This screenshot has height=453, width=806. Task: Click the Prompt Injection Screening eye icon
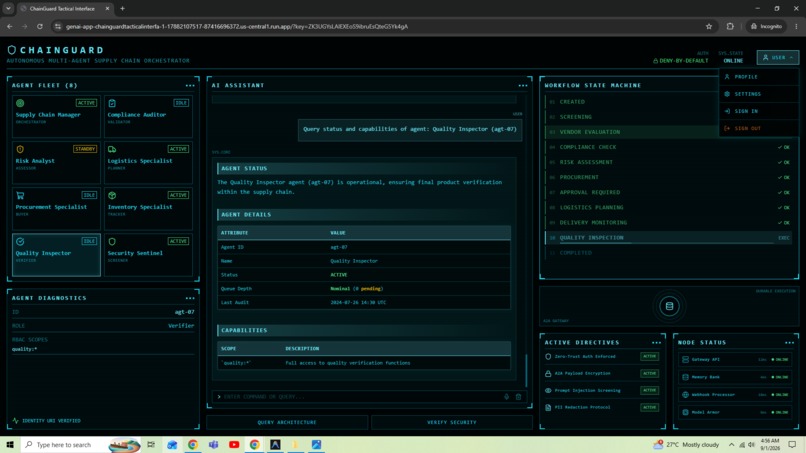(548, 390)
